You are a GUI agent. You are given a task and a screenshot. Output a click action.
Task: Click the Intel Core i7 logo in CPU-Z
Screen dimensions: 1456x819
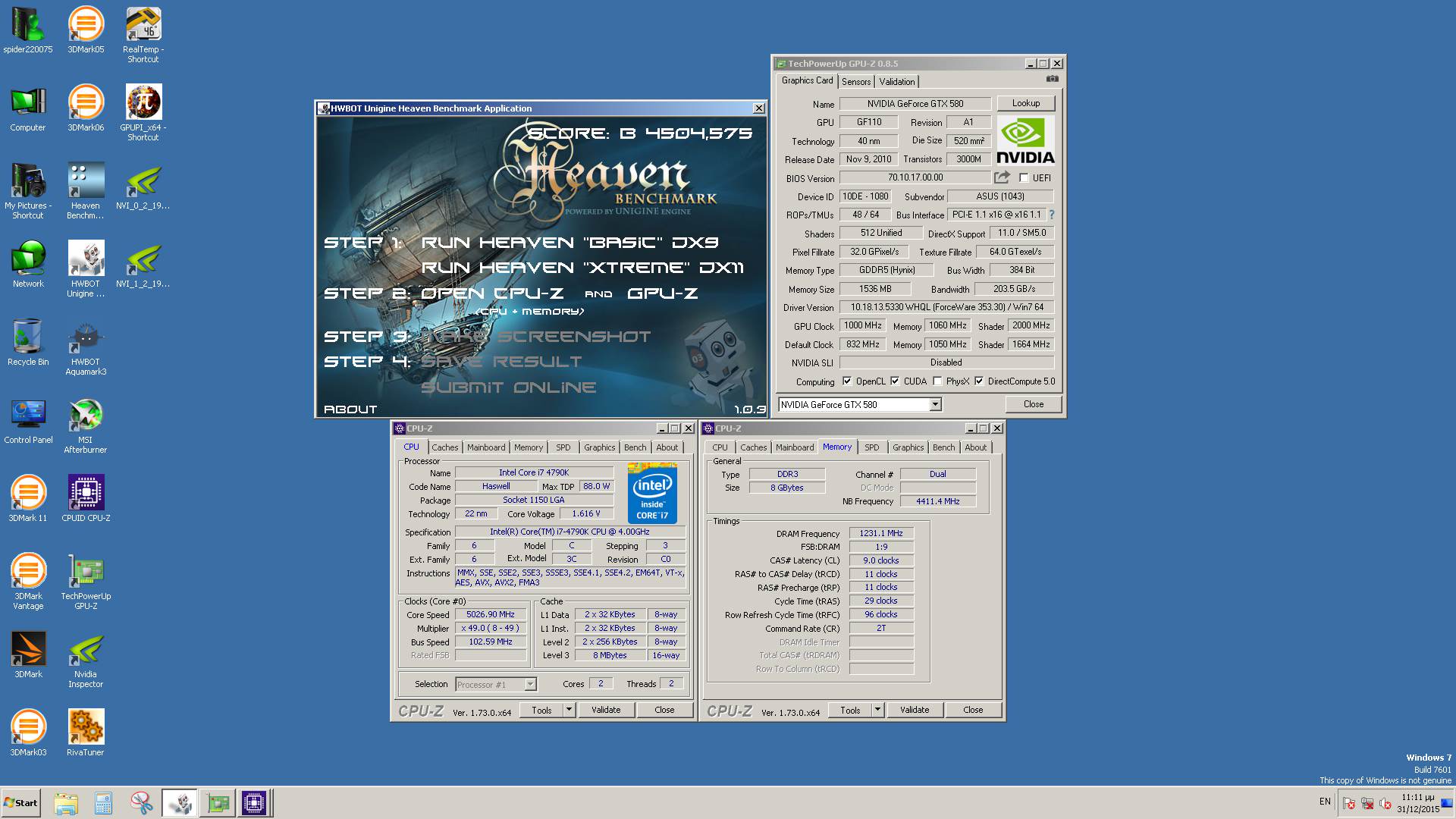click(652, 493)
